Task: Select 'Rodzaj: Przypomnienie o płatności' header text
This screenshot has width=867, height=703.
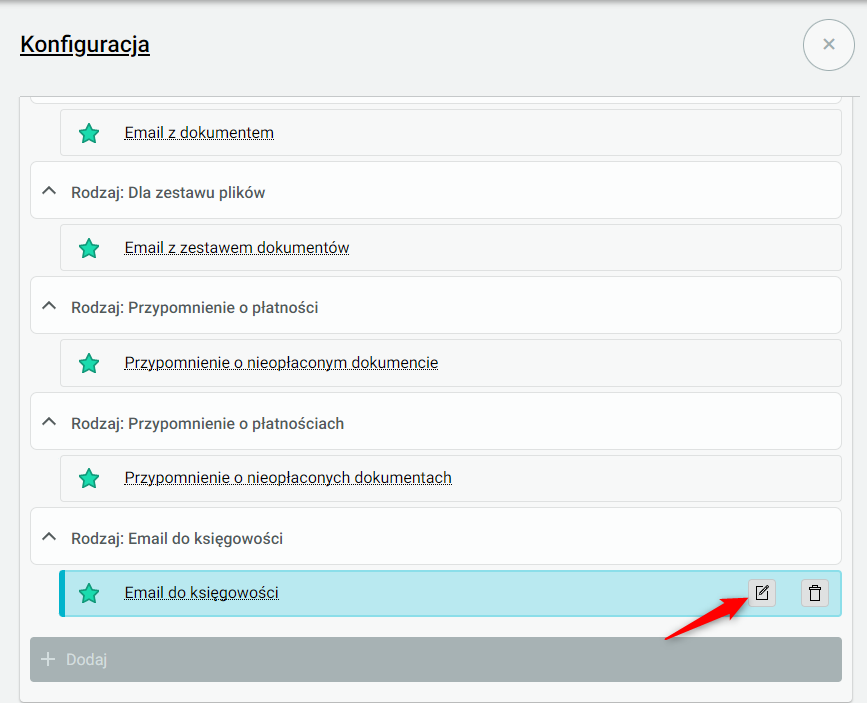Action: tap(195, 308)
